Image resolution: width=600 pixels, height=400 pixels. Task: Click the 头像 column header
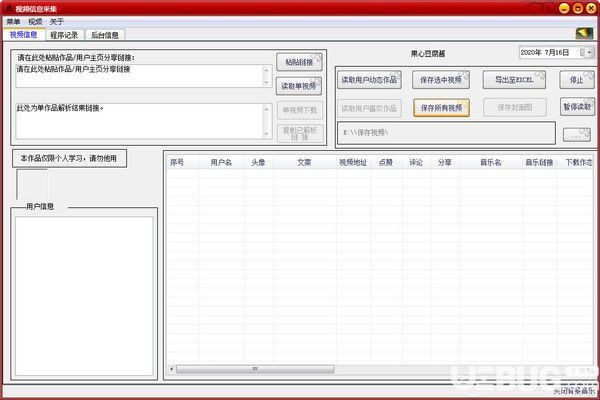259,162
